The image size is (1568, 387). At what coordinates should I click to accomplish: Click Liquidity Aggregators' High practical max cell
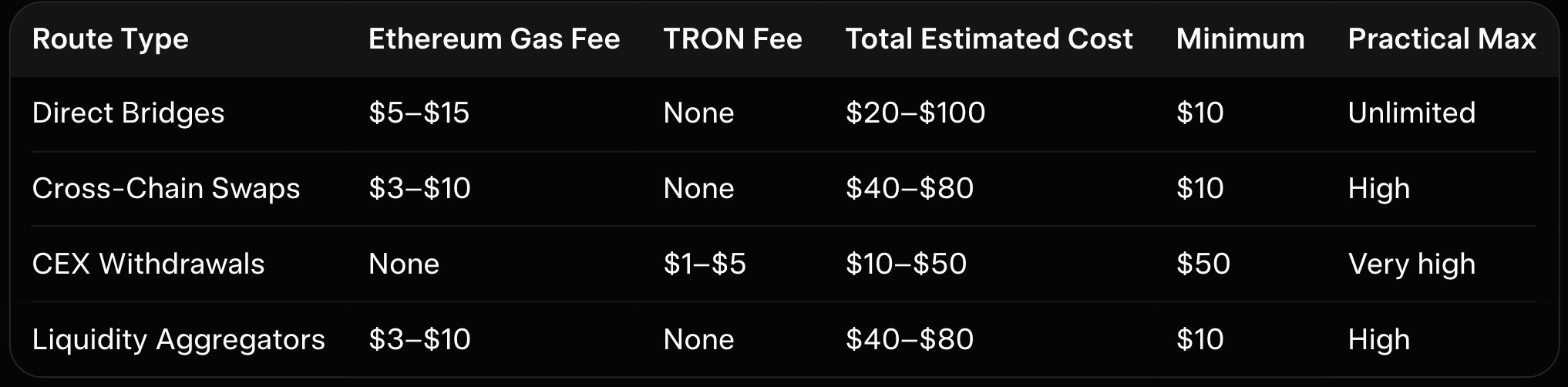(1378, 340)
